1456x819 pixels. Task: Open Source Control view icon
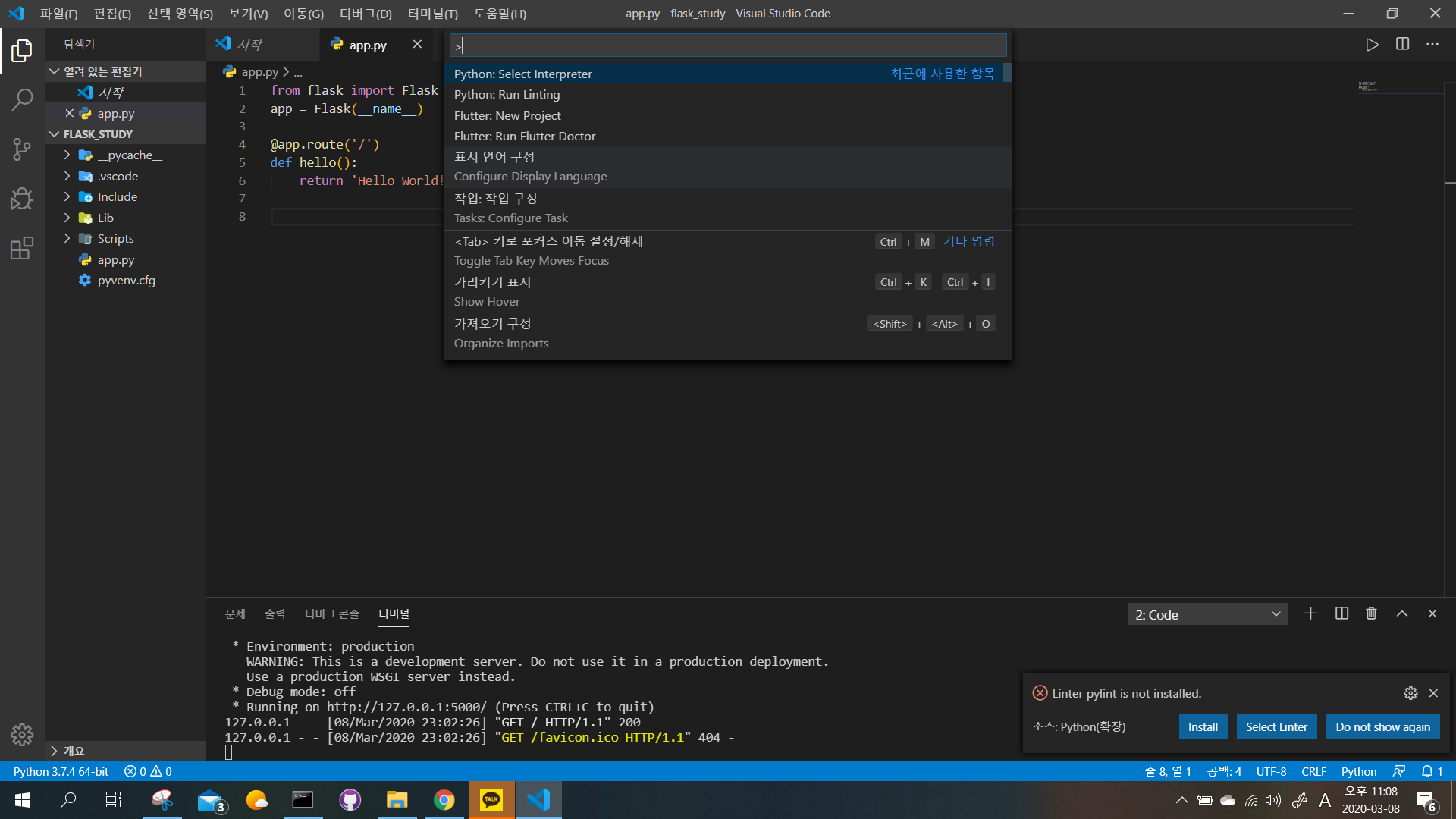22,149
